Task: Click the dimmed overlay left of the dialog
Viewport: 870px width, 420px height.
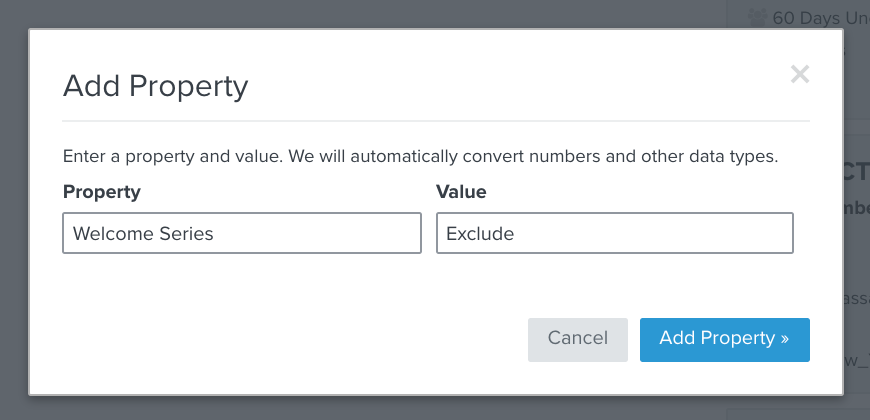Action: [x=14, y=211]
